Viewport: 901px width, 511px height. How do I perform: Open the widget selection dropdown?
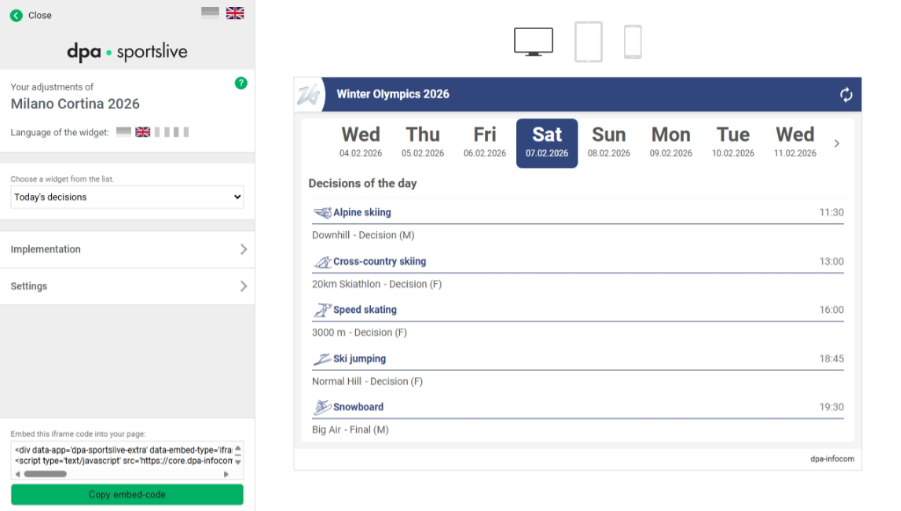pyautogui.click(x=127, y=197)
